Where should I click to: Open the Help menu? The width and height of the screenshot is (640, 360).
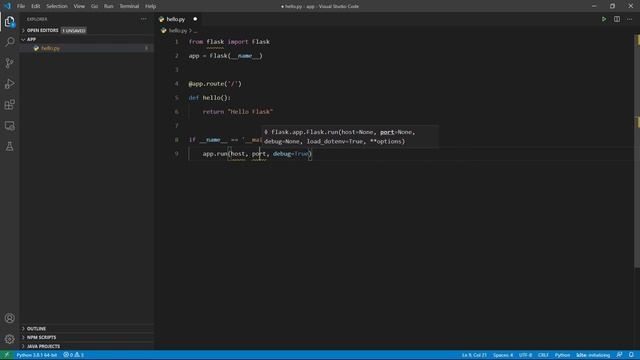point(151,6)
